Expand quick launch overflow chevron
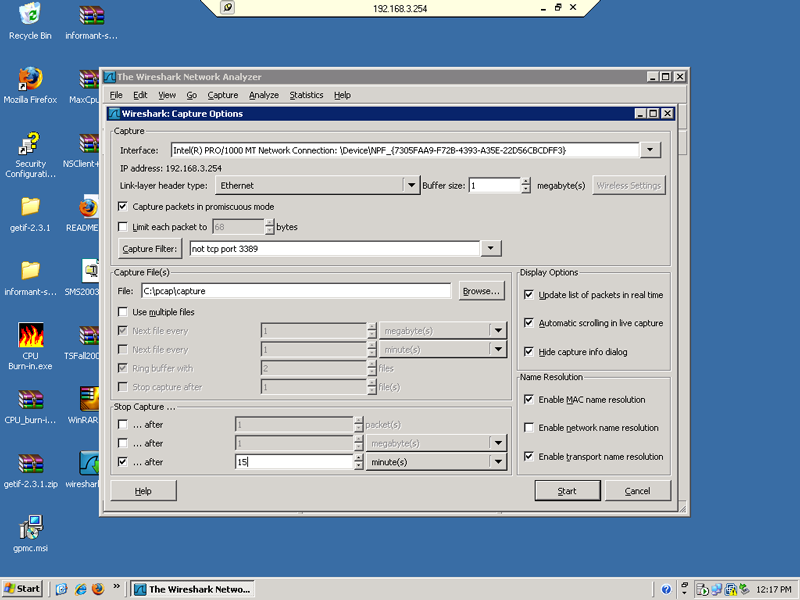 pyautogui.click(x=116, y=586)
